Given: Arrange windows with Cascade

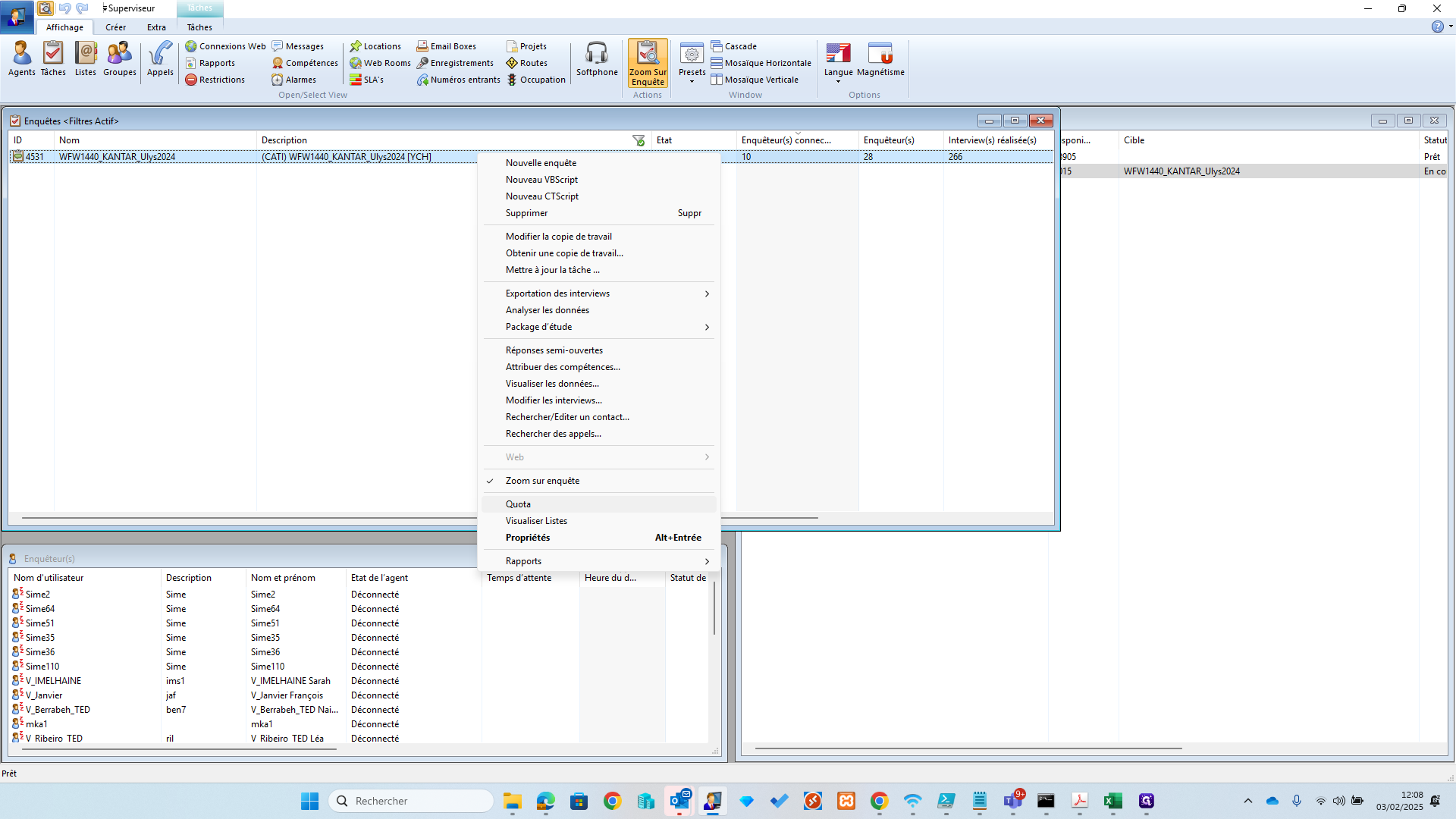Looking at the screenshot, I should click(x=733, y=46).
